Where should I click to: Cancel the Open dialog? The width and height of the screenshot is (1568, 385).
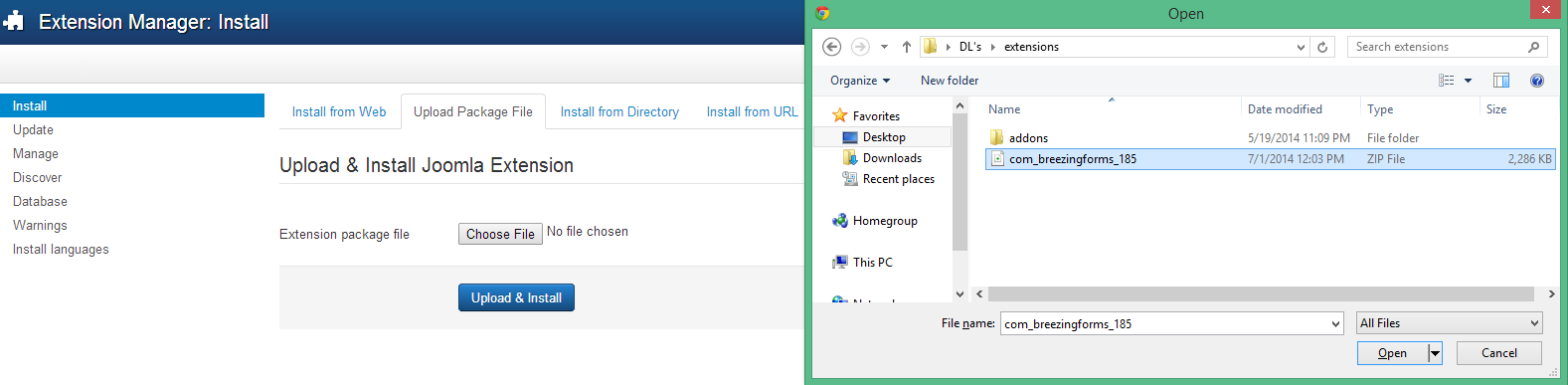pyautogui.click(x=1499, y=353)
